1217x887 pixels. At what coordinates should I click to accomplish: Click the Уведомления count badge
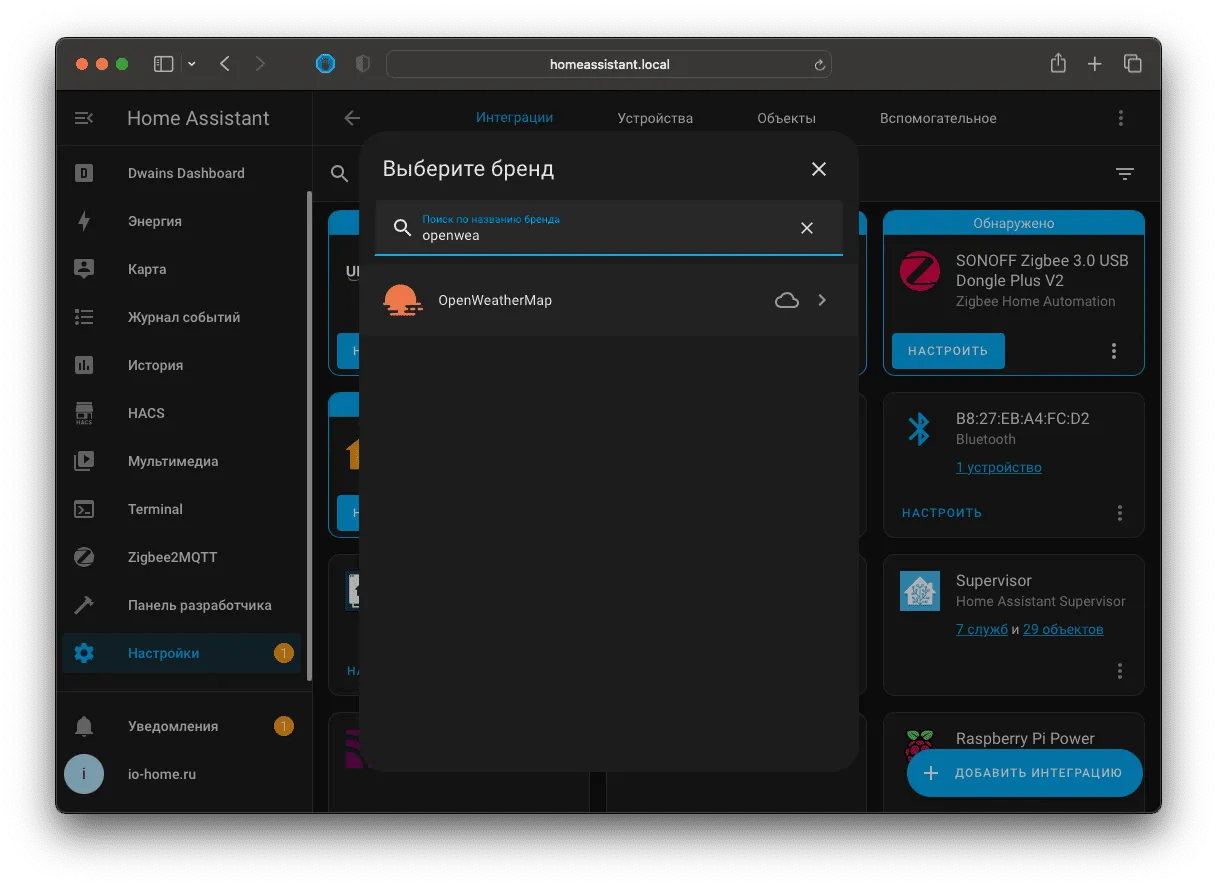pos(284,726)
